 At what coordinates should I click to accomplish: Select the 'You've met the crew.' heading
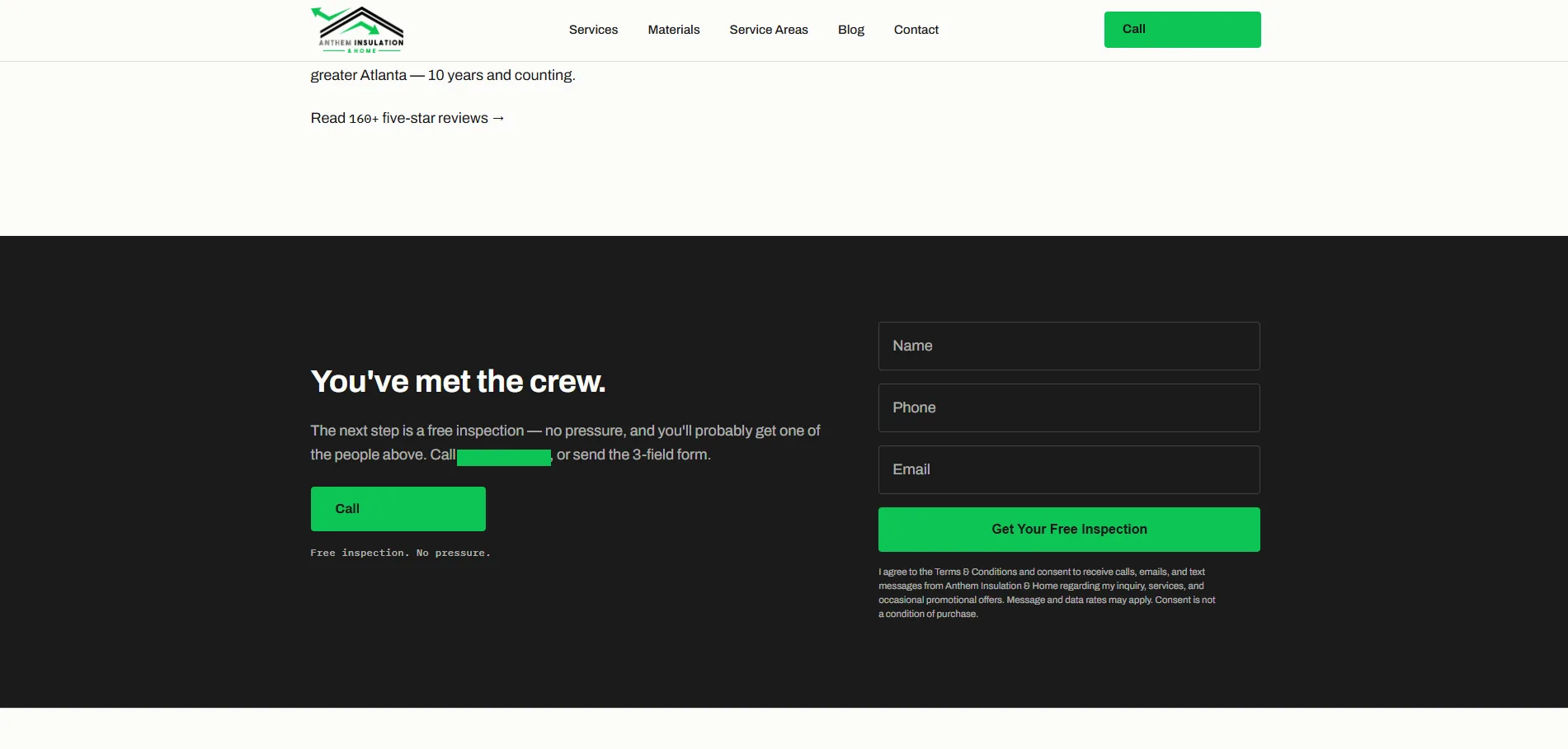tap(458, 381)
